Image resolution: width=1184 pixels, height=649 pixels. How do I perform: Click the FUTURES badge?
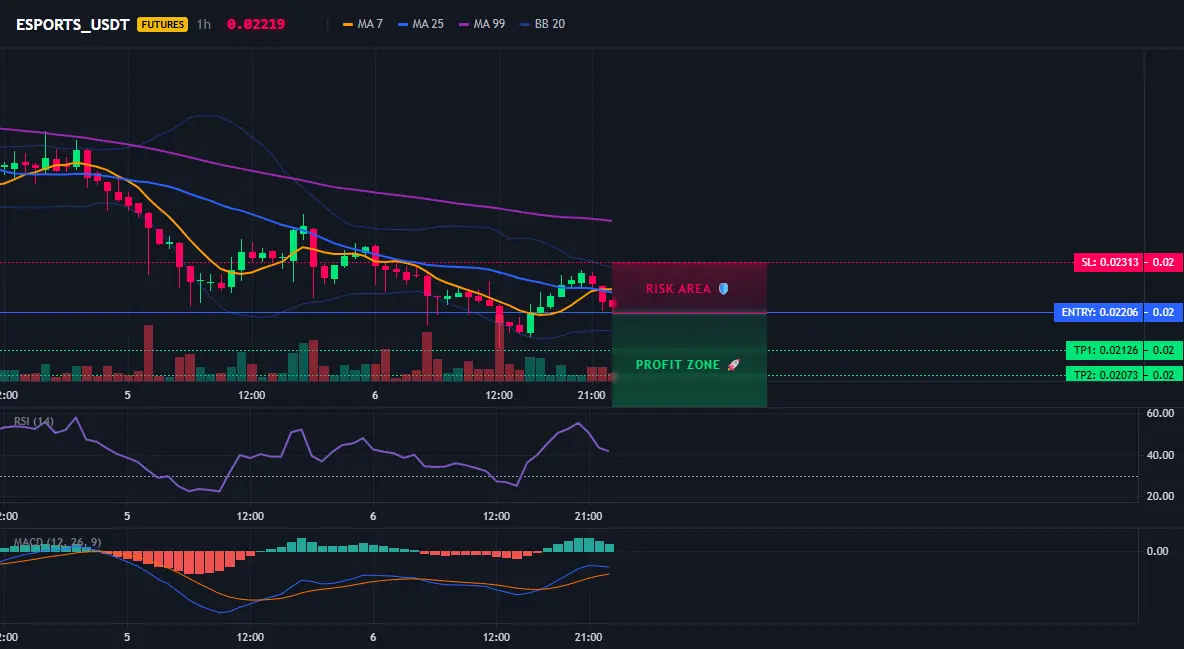[x=162, y=24]
